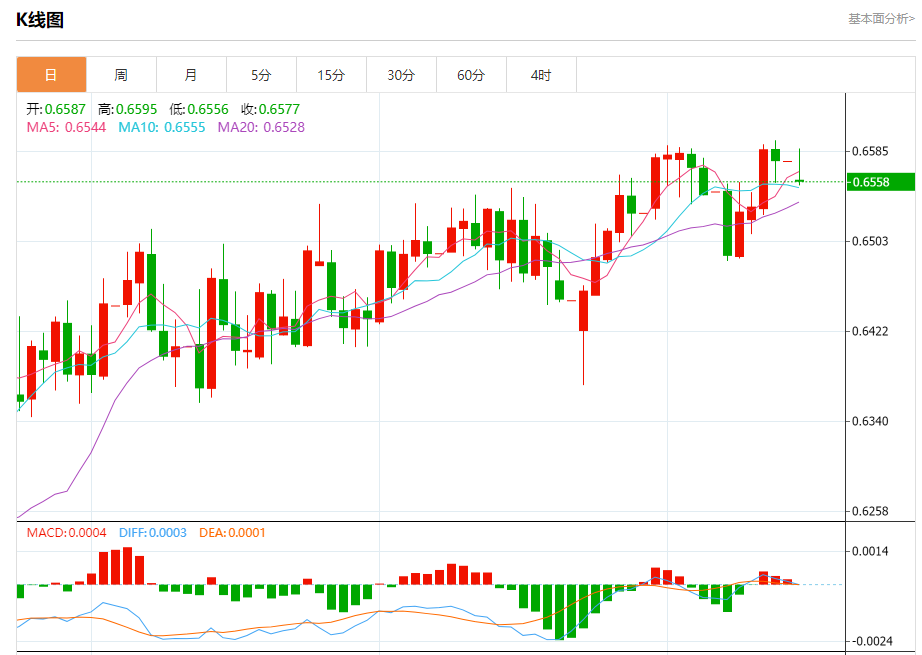
Task: Click the MA5: 0.6544 legend
Action: [x=66, y=127]
